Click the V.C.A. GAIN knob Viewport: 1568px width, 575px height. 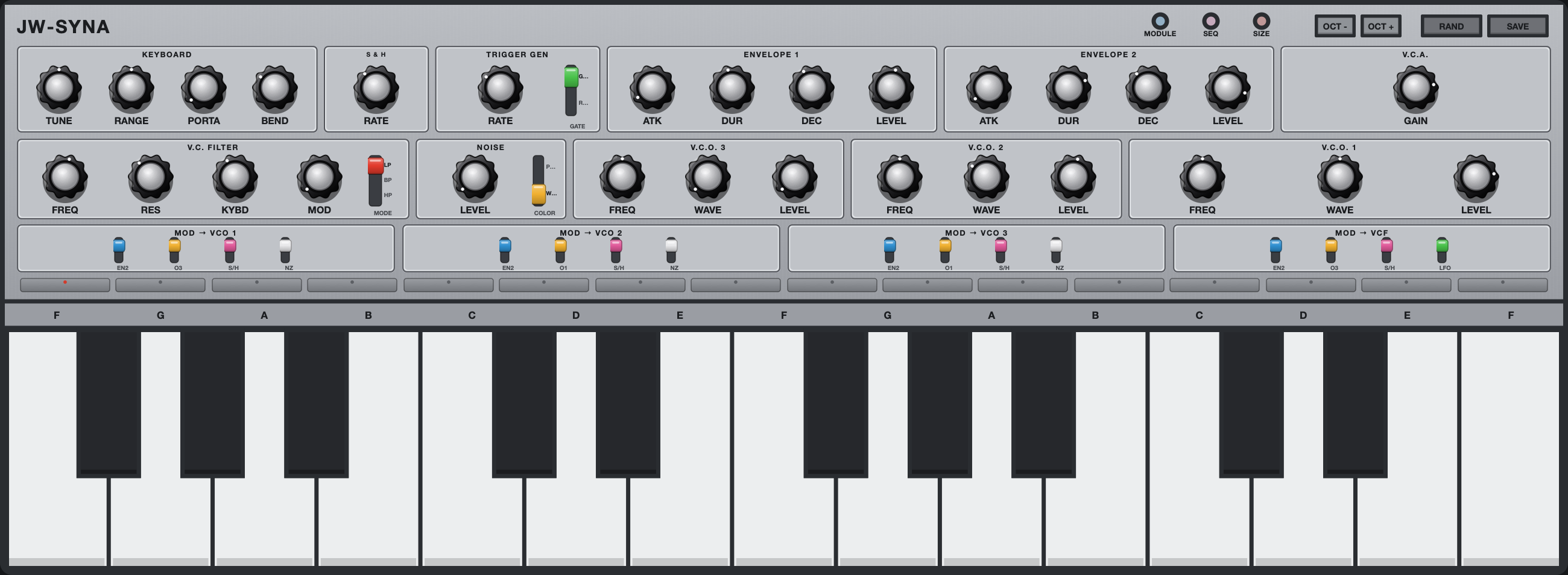point(1415,88)
